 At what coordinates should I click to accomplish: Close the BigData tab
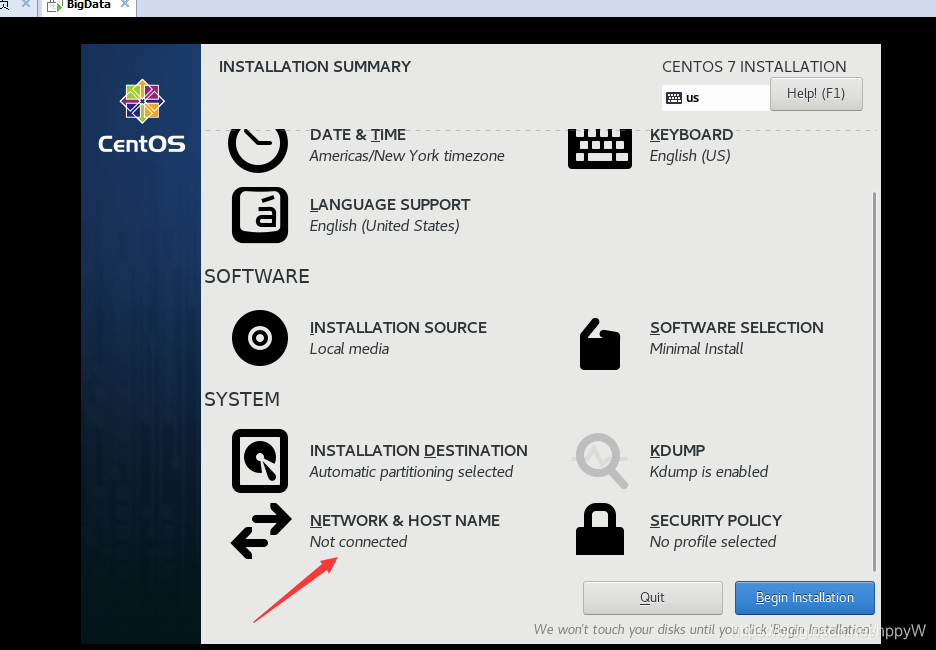coord(125,4)
